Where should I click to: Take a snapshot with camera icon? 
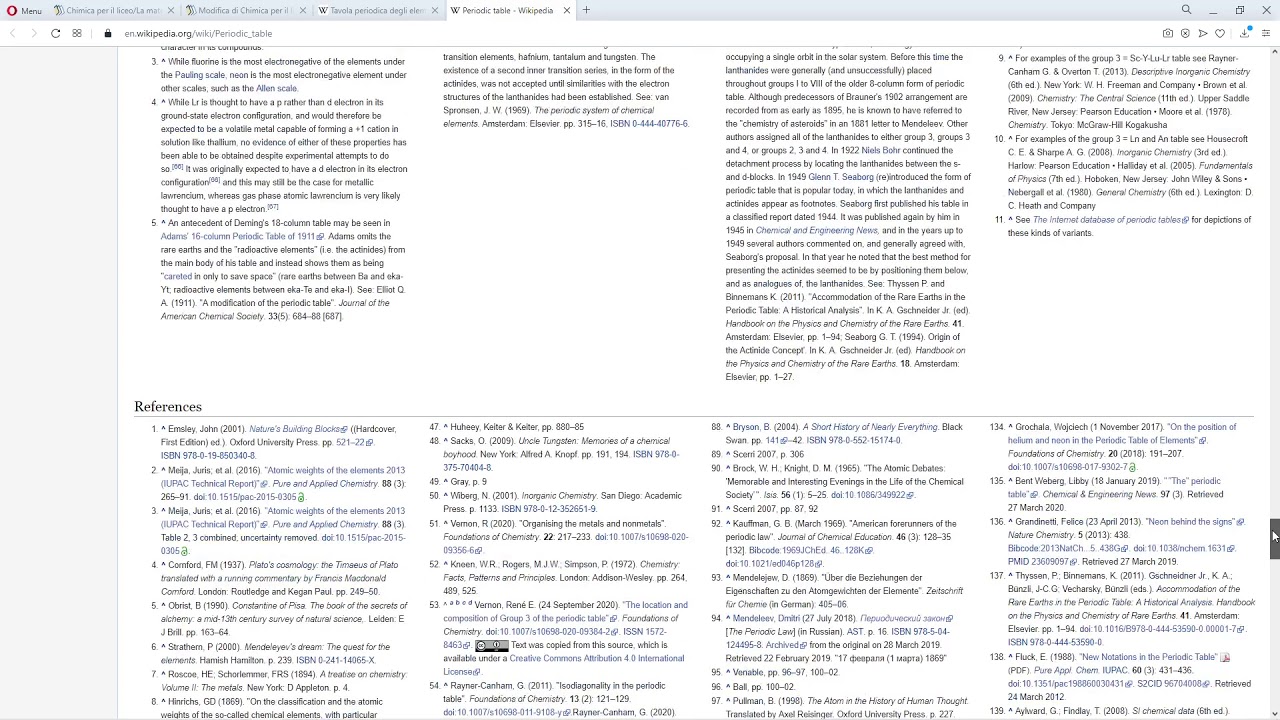click(x=1167, y=33)
